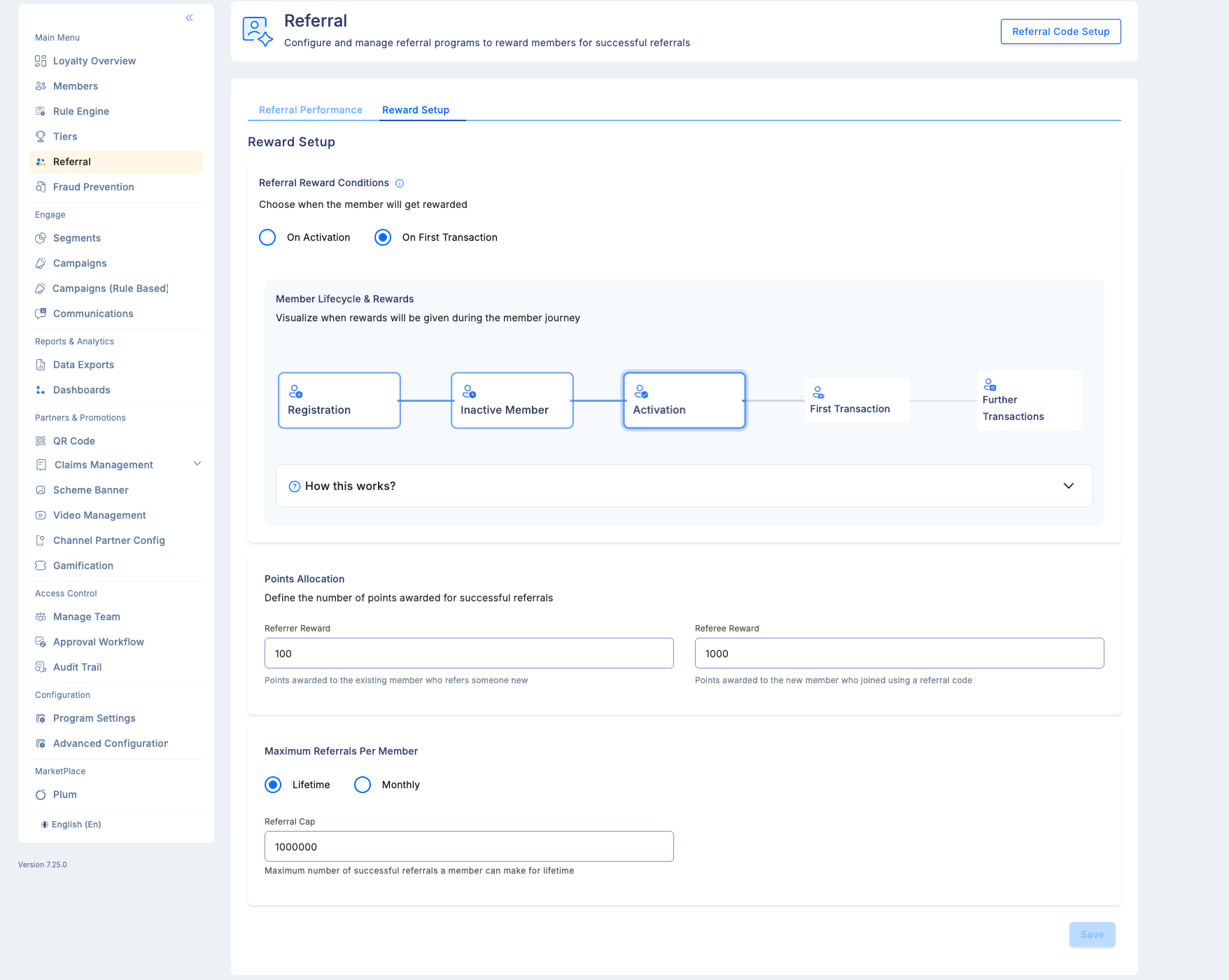The image size is (1229, 980).
Task: Click the Program Settings icon
Action: (x=41, y=718)
